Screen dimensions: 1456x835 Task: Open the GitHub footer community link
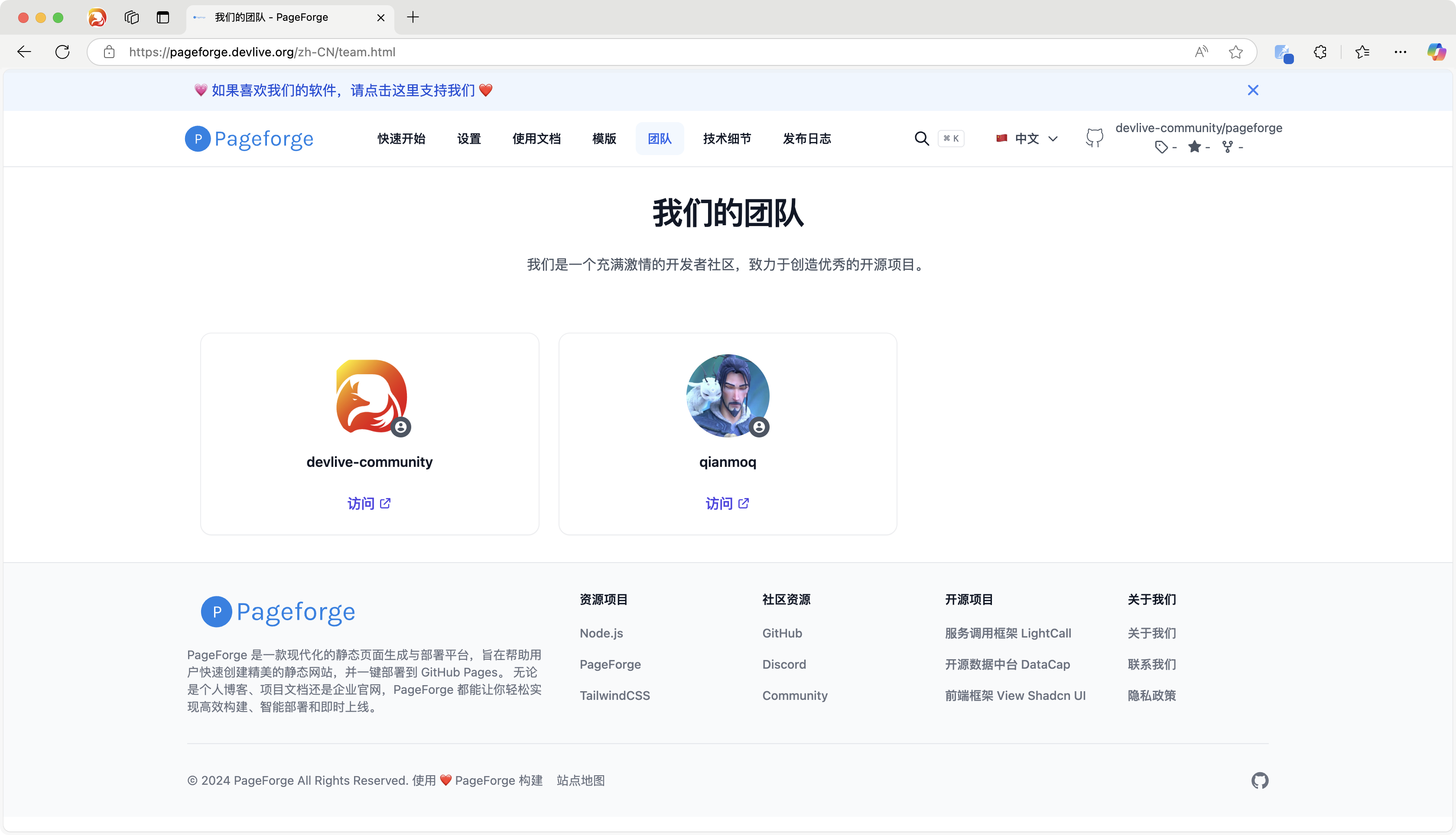pyautogui.click(x=782, y=633)
